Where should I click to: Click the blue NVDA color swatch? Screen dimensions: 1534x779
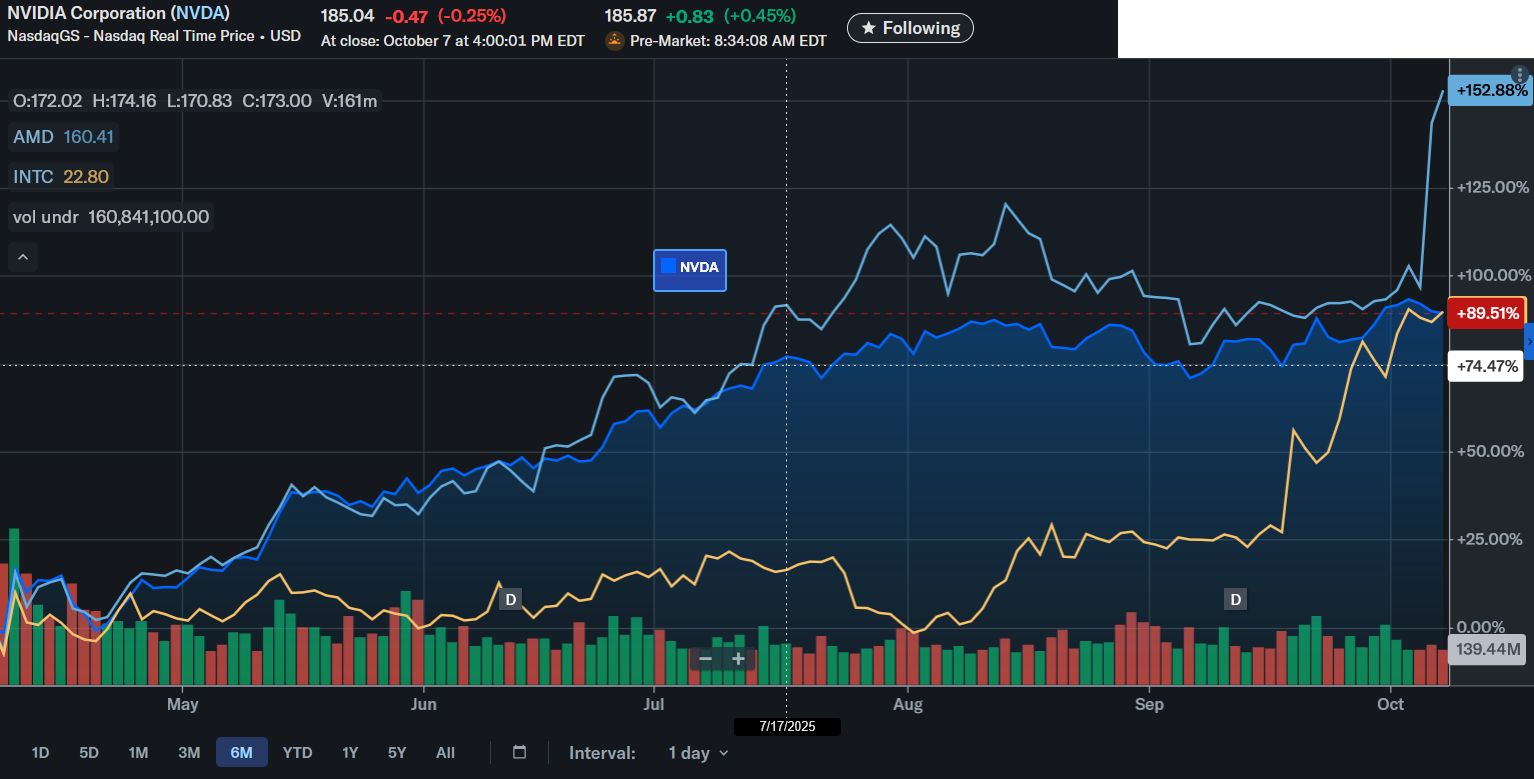pyautogui.click(x=669, y=266)
